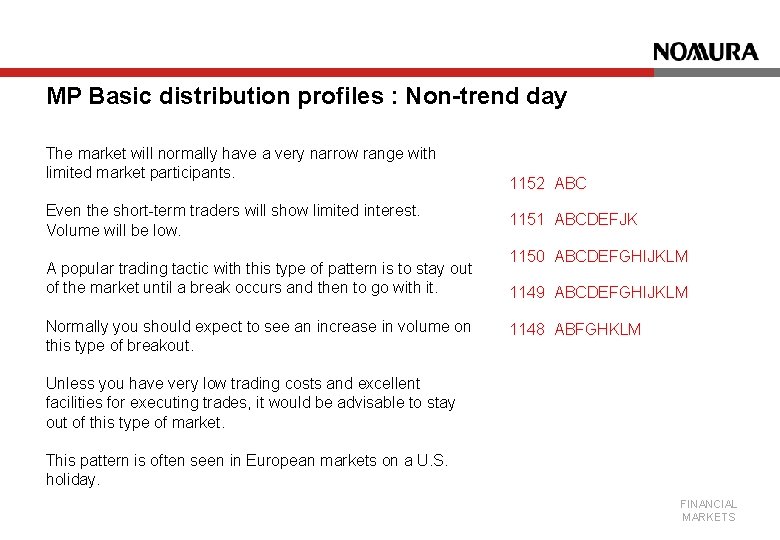
Task: Click the text about increase in volume
Action: coord(258,336)
